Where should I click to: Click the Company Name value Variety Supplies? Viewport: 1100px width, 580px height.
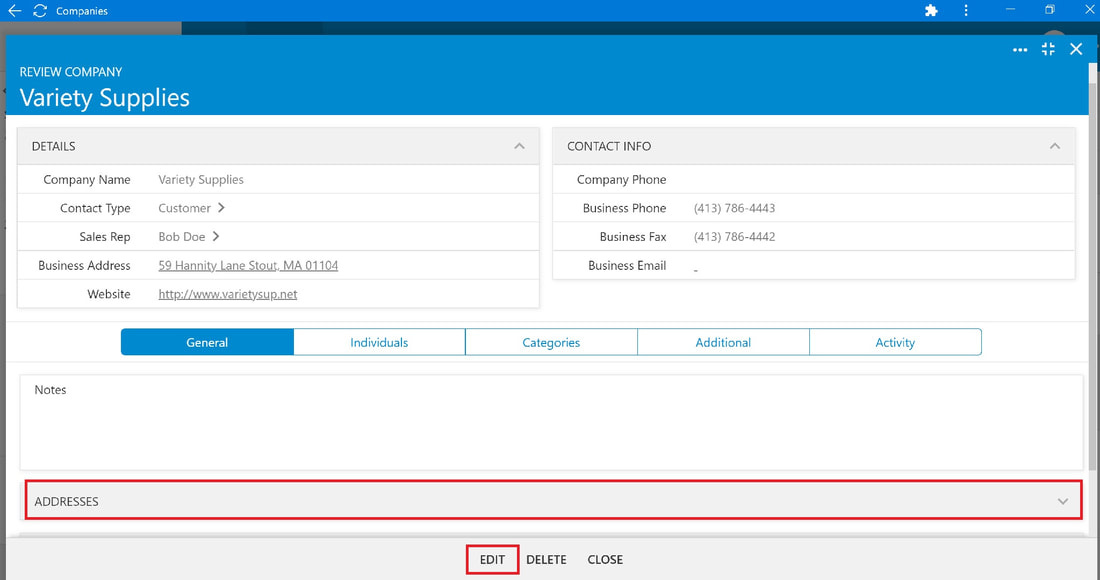pos(201,180)
